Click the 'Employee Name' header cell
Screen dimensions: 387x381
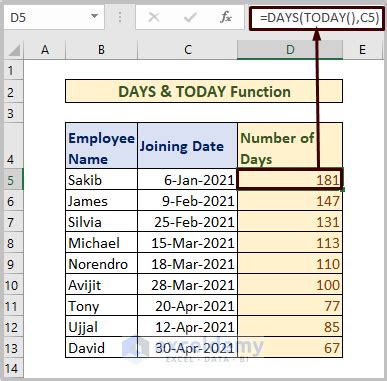coord(101,146)
